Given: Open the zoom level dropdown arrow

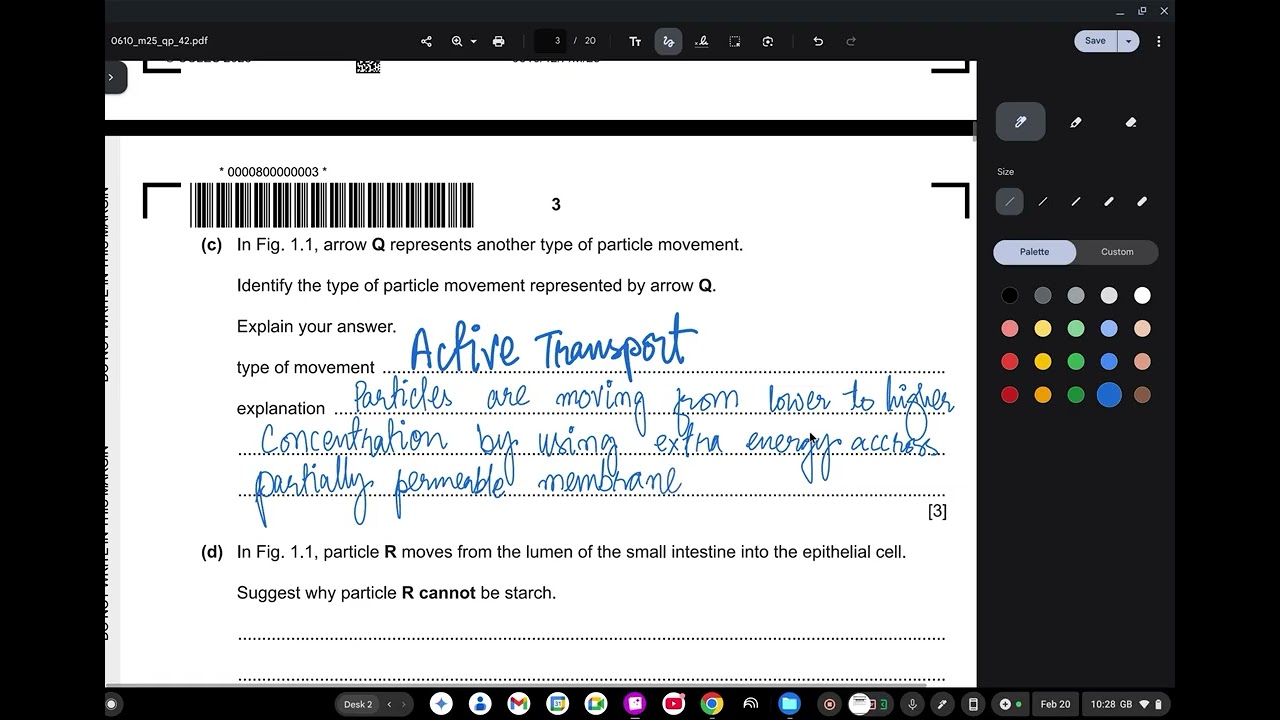Looking at the screenshot, I should (473, 42).
